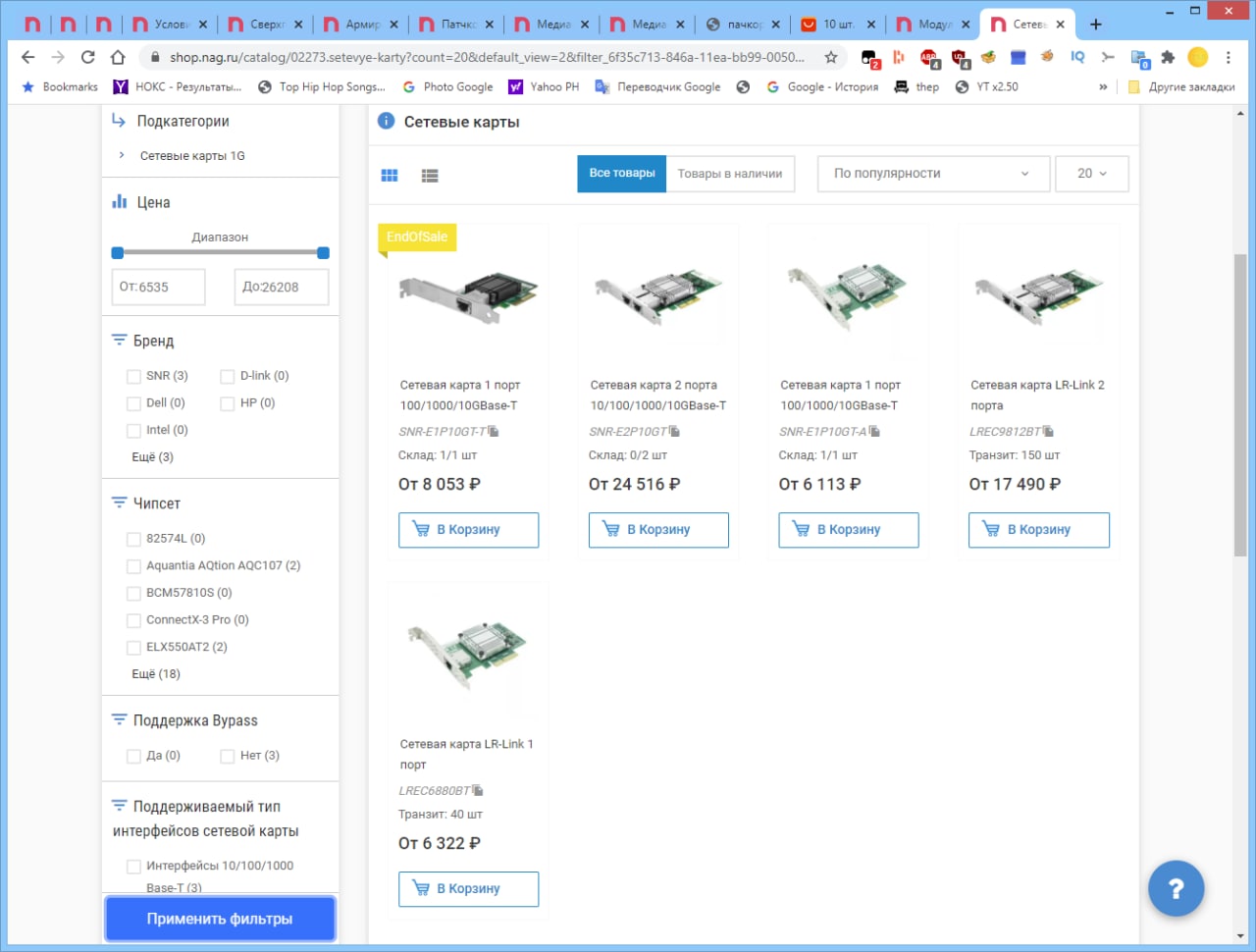
Task: Copy article code SNR-E2P10GT
Action: pyautogui.click(x=674, y=431)
